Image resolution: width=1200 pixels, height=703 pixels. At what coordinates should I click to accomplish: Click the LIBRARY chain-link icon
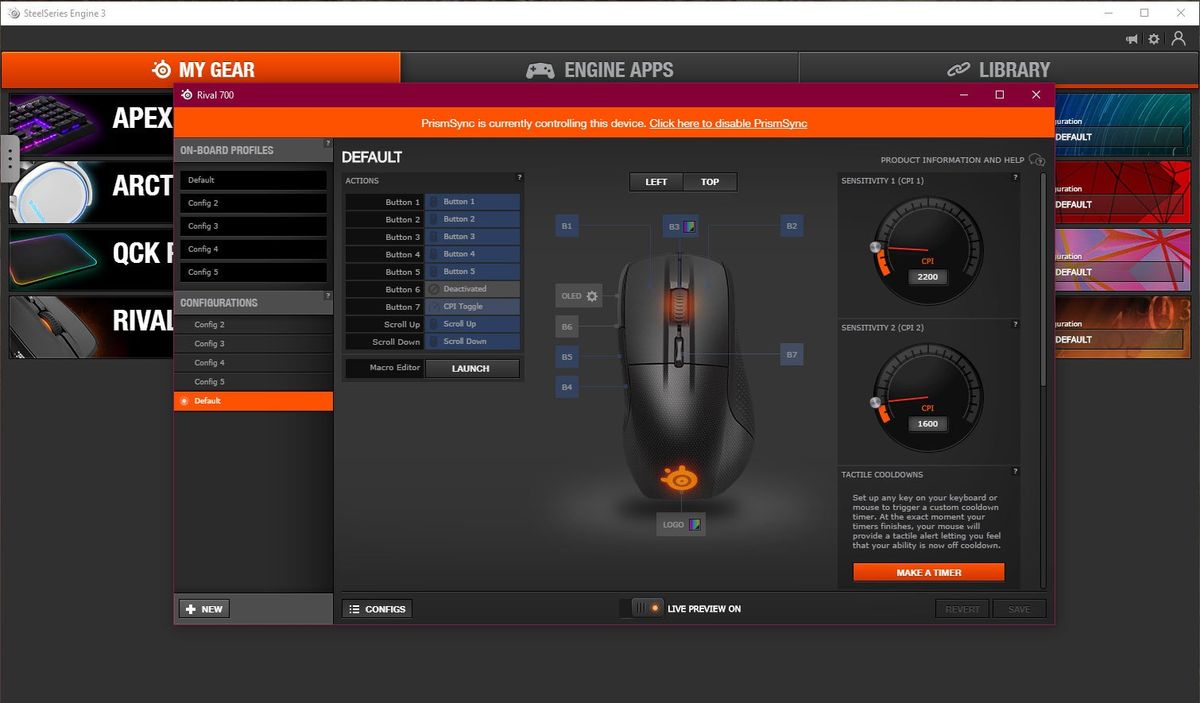point(960,69)
